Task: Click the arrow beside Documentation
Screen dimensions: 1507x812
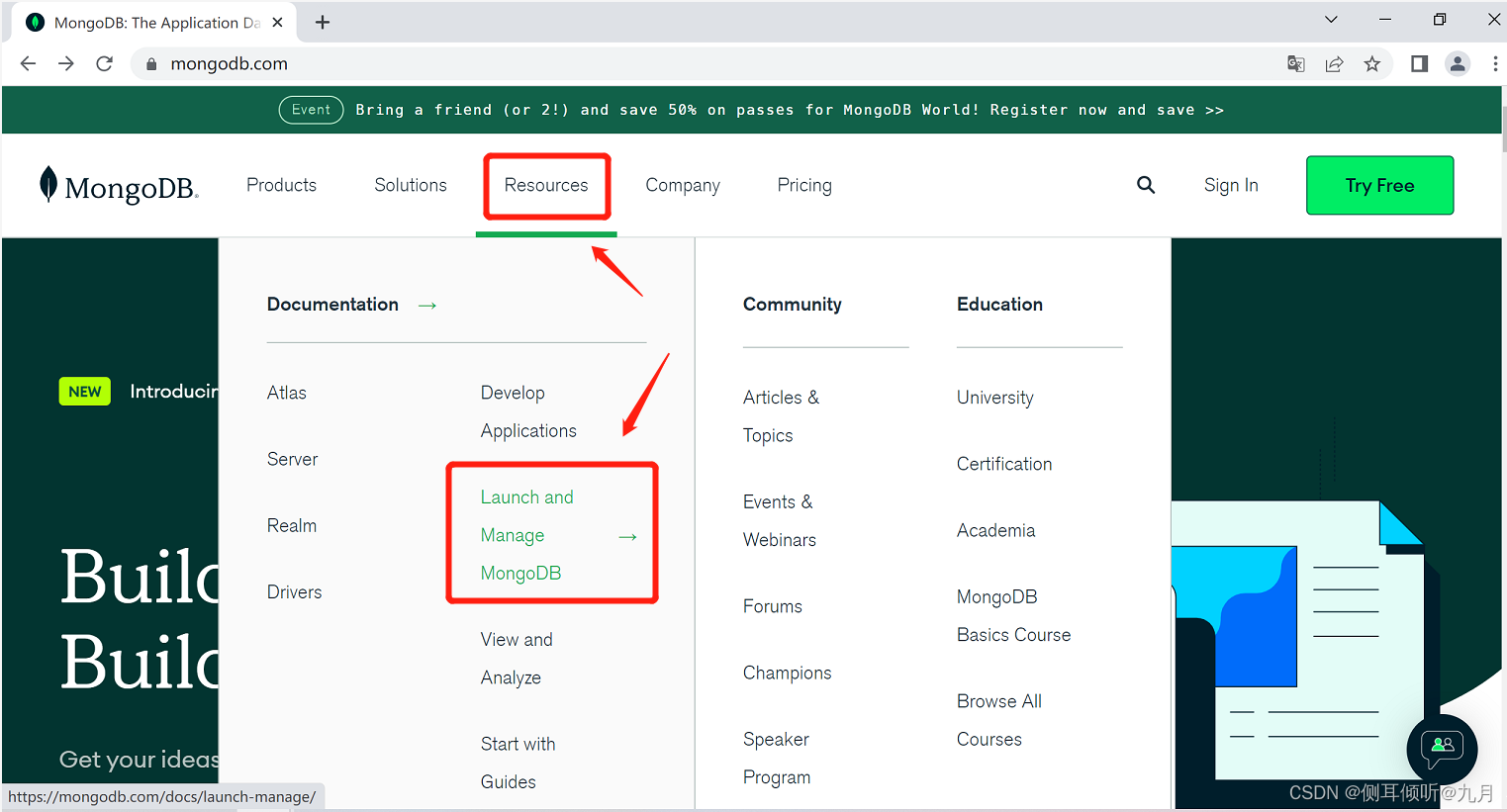Action: [x=427, y=306]
